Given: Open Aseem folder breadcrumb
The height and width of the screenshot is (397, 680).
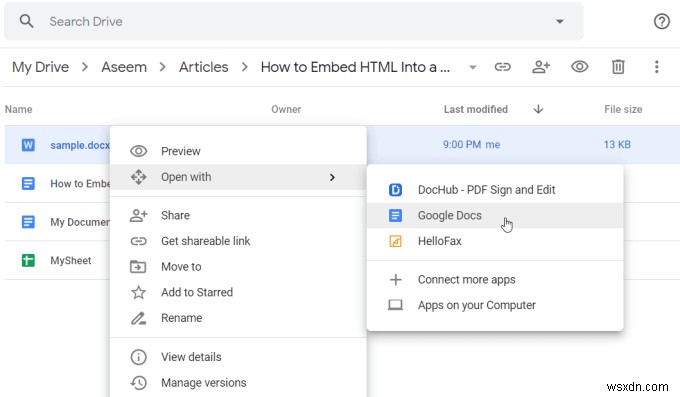Looking at the screenshot, I should click(124, 67).
